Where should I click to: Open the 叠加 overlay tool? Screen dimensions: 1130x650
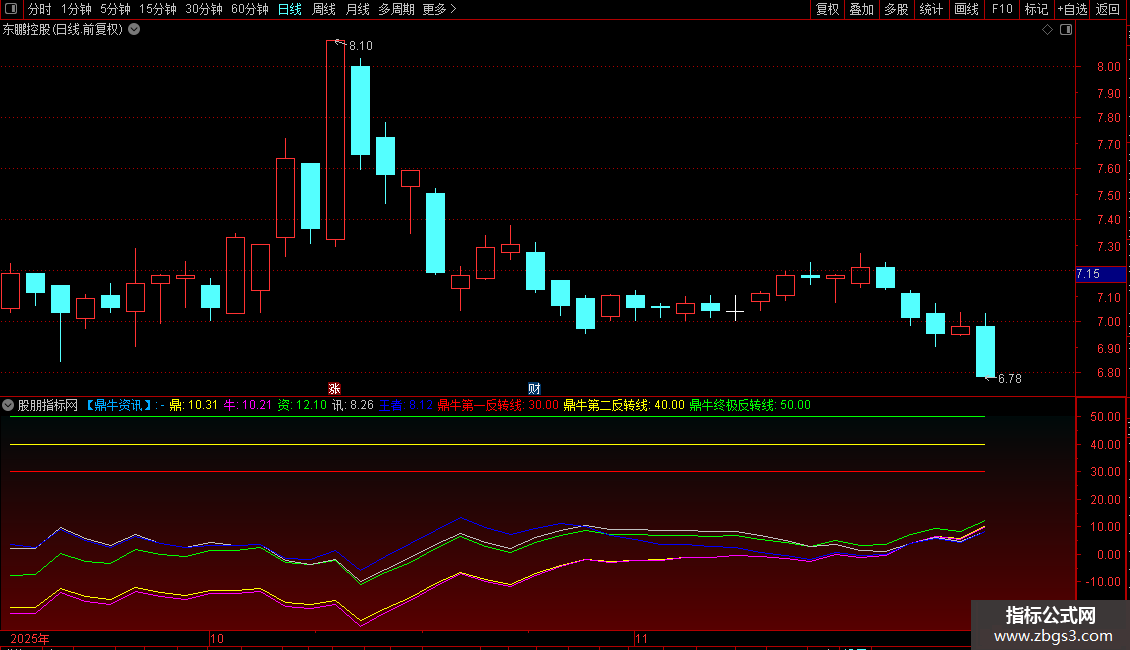[x=861, y=9]
